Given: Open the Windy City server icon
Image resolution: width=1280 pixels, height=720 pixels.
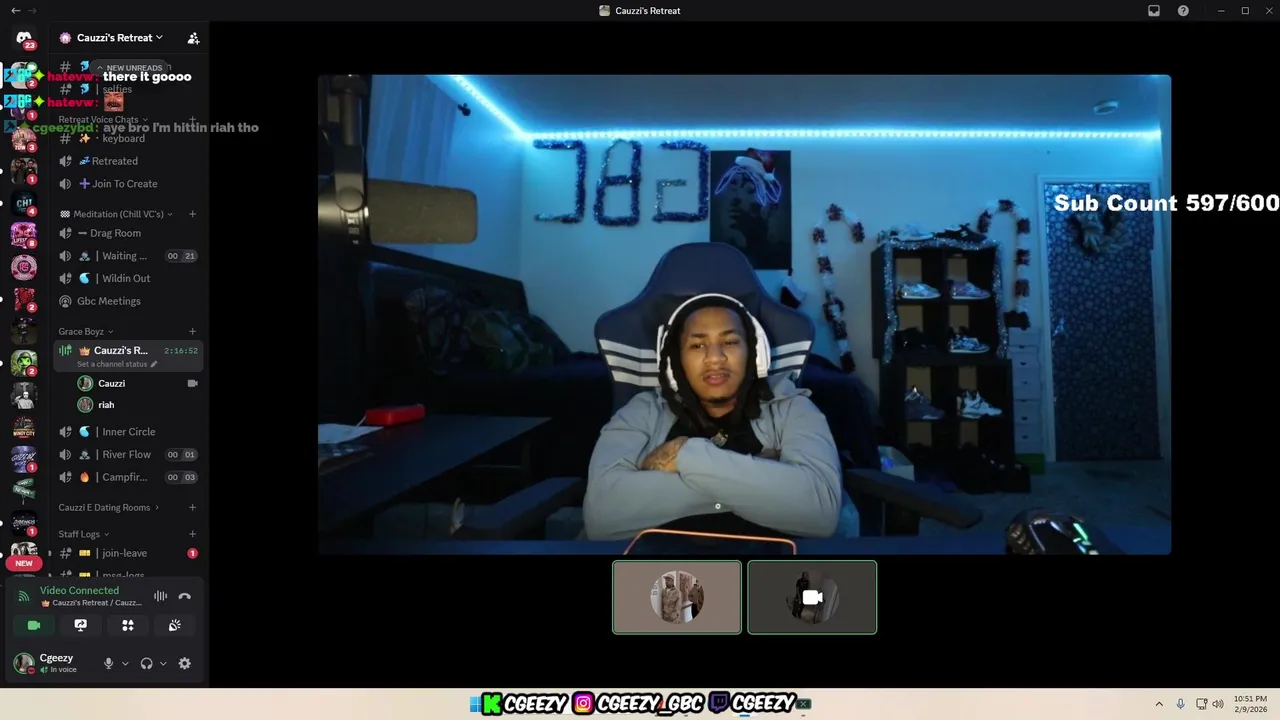Looking at the screenshot, I should 24,427.
